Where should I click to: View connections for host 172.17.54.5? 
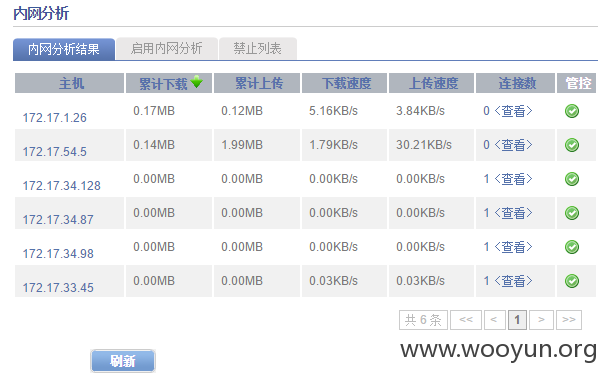click(513, 145)
